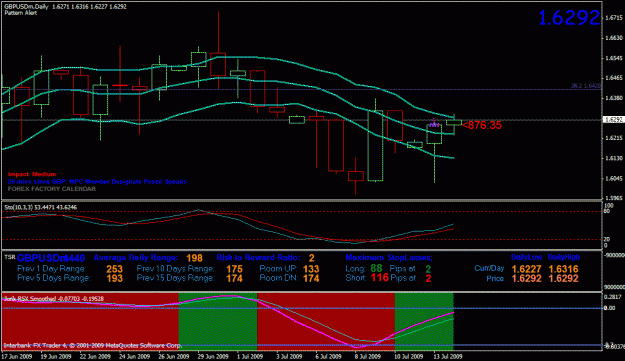Click the 1.6630 price axis label
Viewport: 625px width, 361px height.
tap(614, 38)
